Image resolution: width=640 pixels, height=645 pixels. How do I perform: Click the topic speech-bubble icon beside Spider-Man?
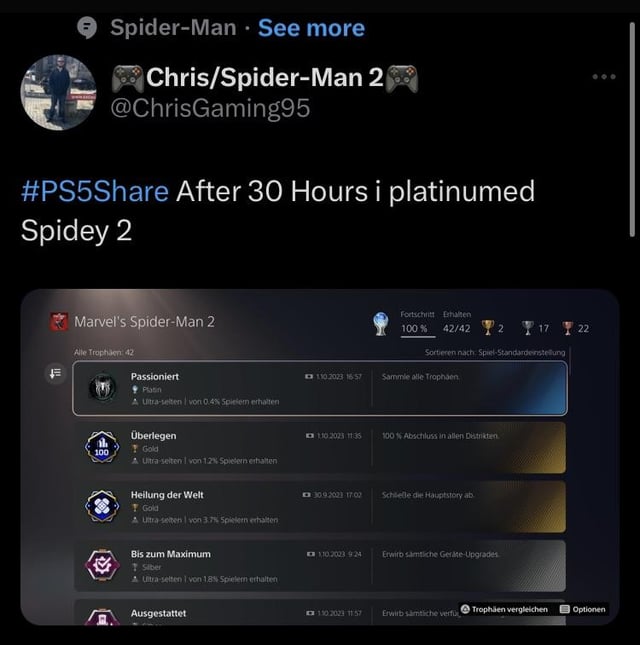point(87,28)
